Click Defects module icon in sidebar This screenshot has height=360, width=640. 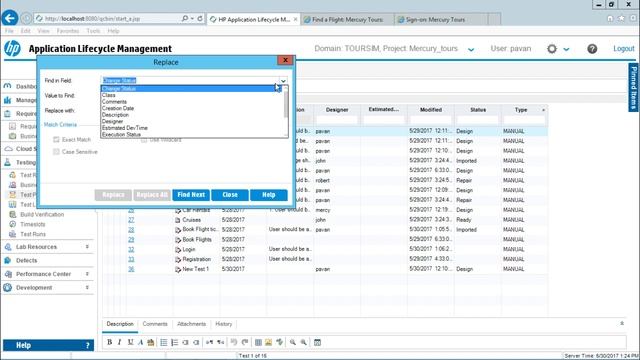[x=7, y=260]
